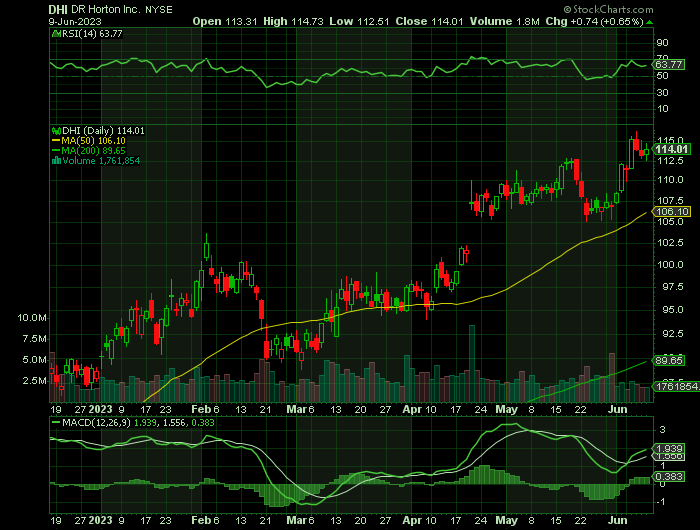The width and height of the screenshot is (700, 530).
Task: Click the -1 level on MACD axis
Action: point(661,502)
